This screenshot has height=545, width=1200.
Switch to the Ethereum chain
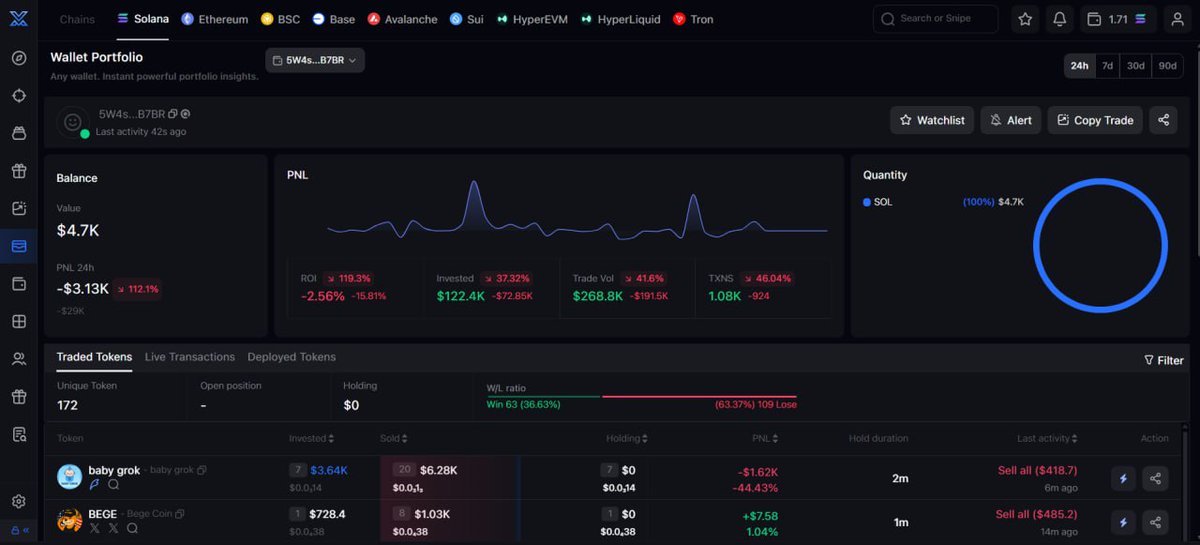[x=215, y=19]
